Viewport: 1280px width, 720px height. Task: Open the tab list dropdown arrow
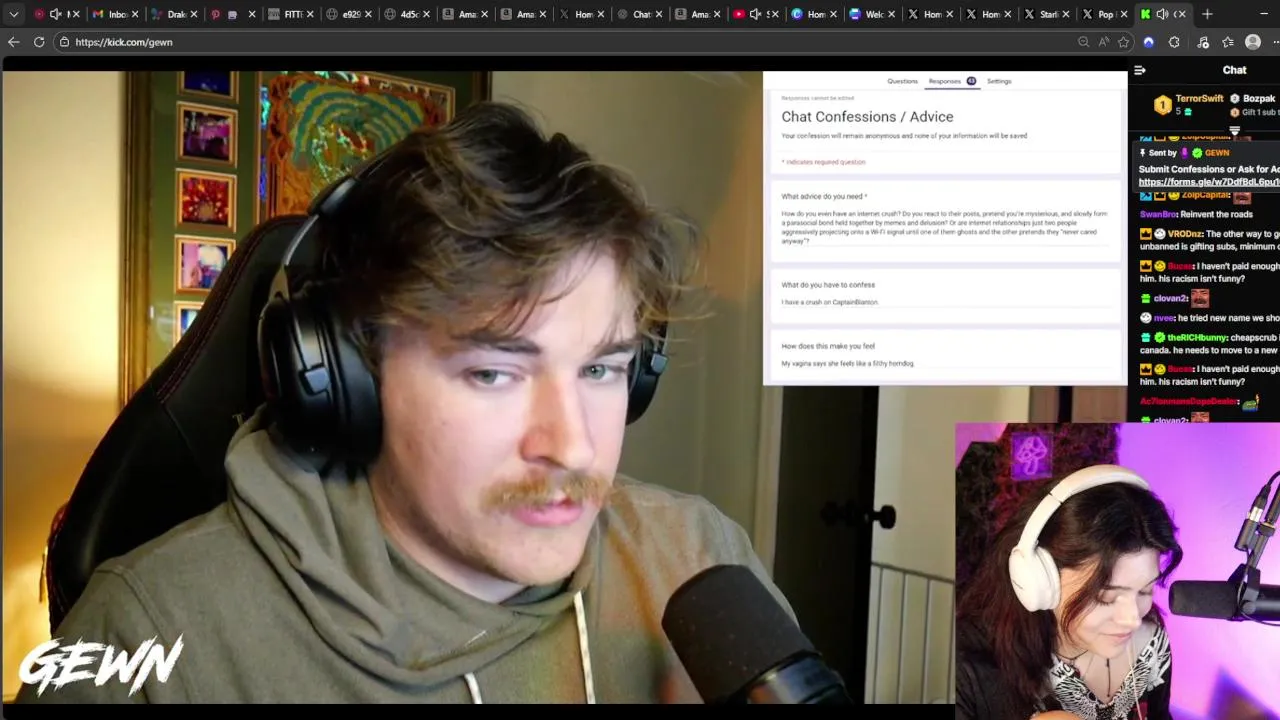click(x=13, y=14)
